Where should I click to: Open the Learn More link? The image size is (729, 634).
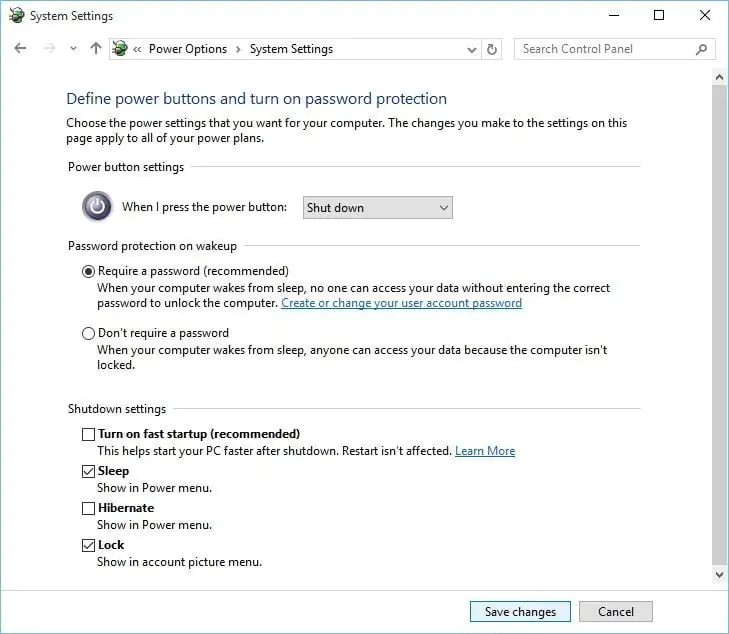point(485,451)
